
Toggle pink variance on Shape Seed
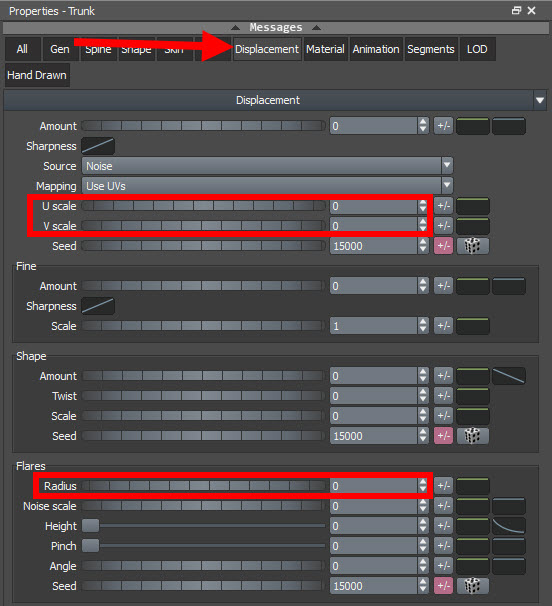pyautogui.click(x=443, y=436)
